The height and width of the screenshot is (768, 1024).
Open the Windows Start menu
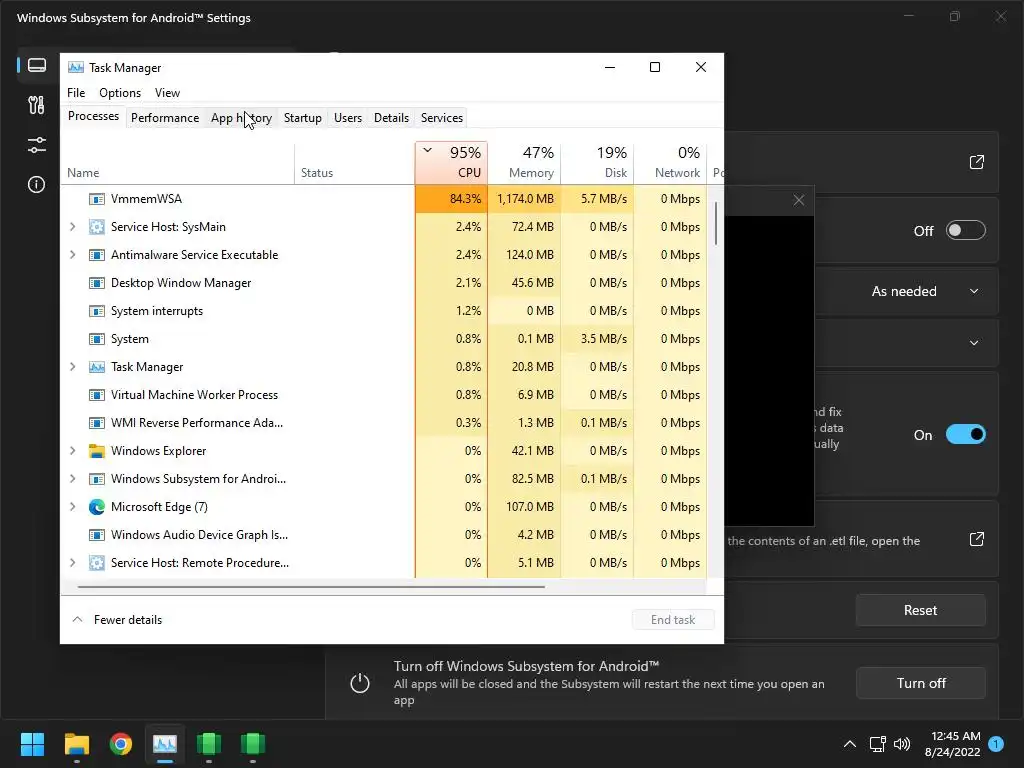pos(32,744)
